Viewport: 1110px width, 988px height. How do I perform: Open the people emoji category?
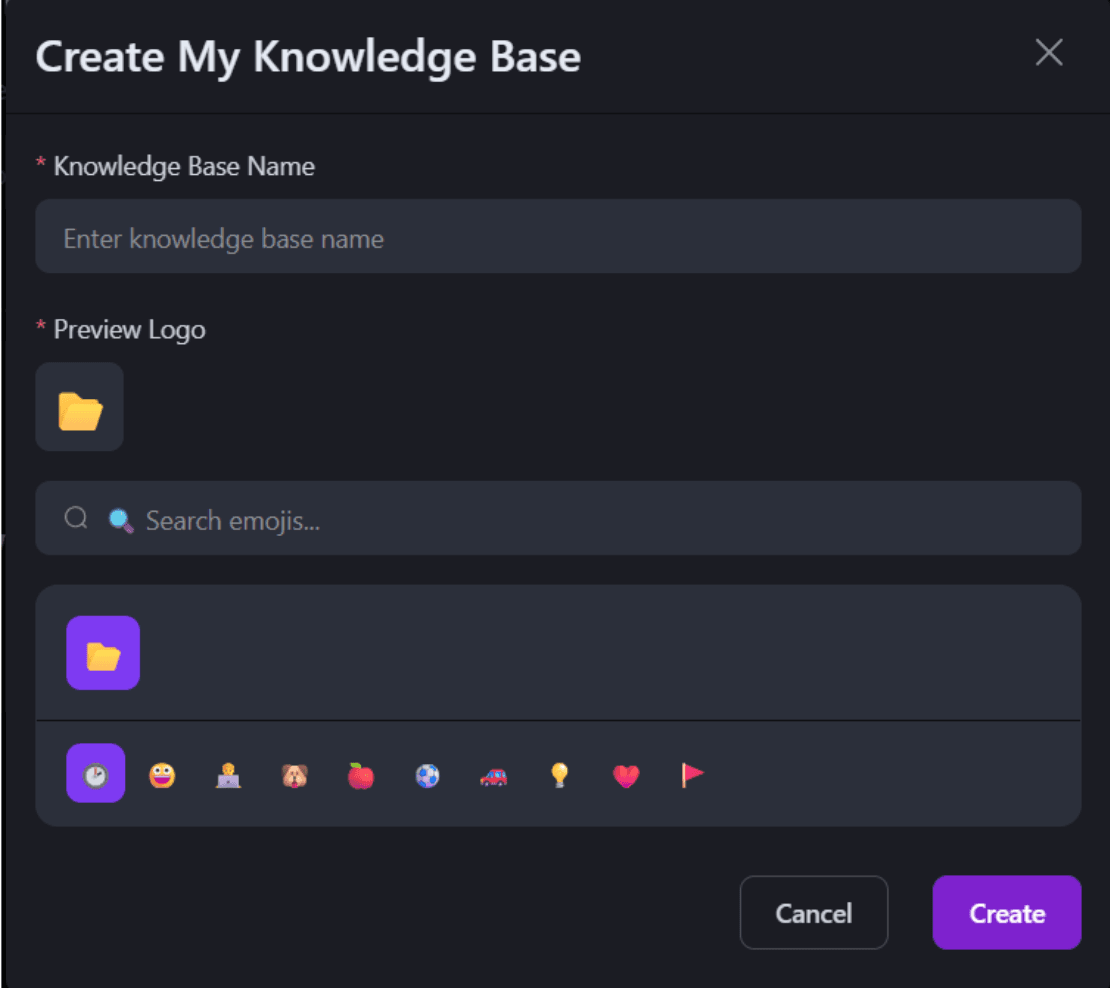pyautogui.click(x=228, y=775)
